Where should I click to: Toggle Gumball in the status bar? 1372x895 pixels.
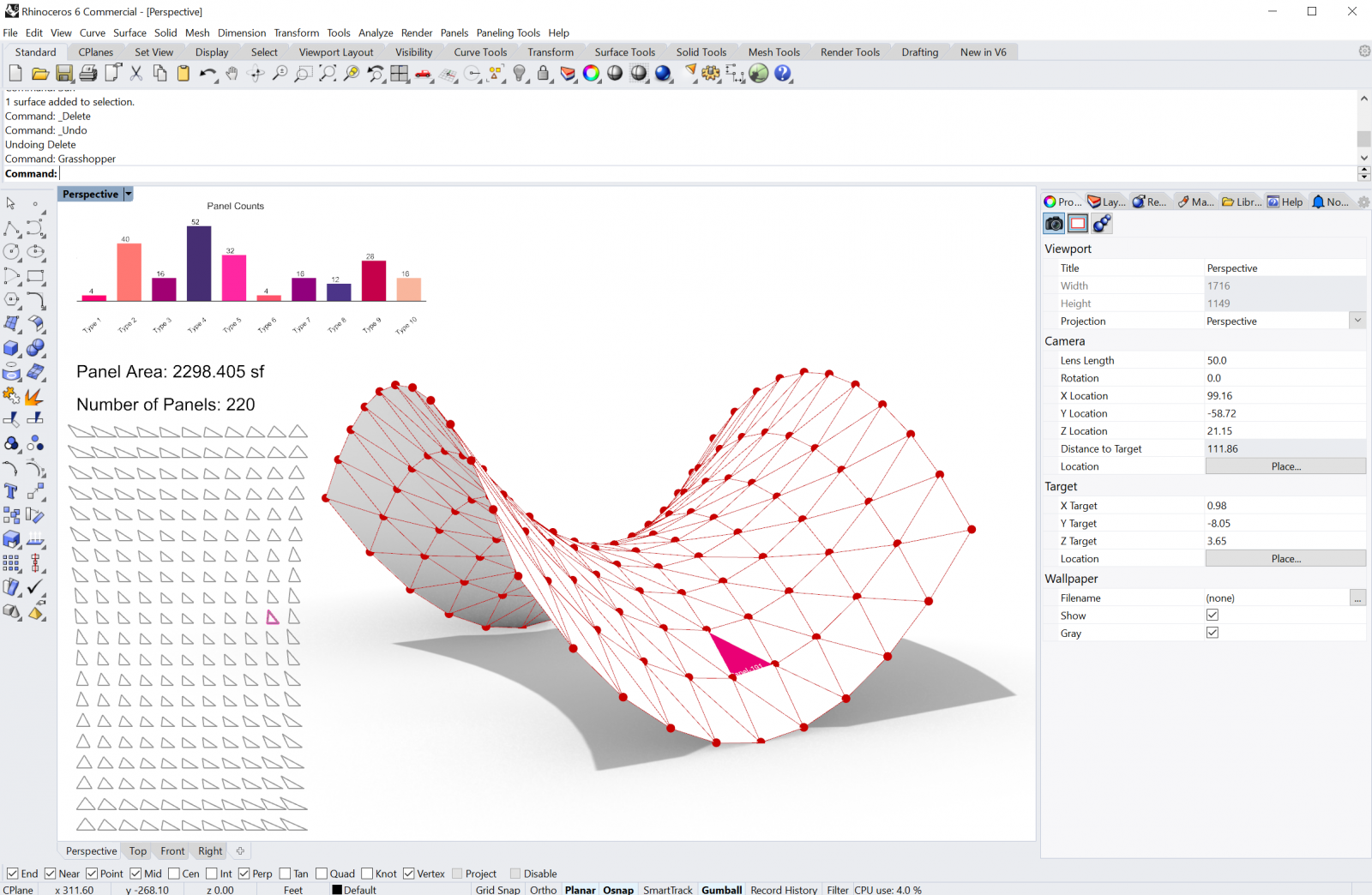point(721,890)
